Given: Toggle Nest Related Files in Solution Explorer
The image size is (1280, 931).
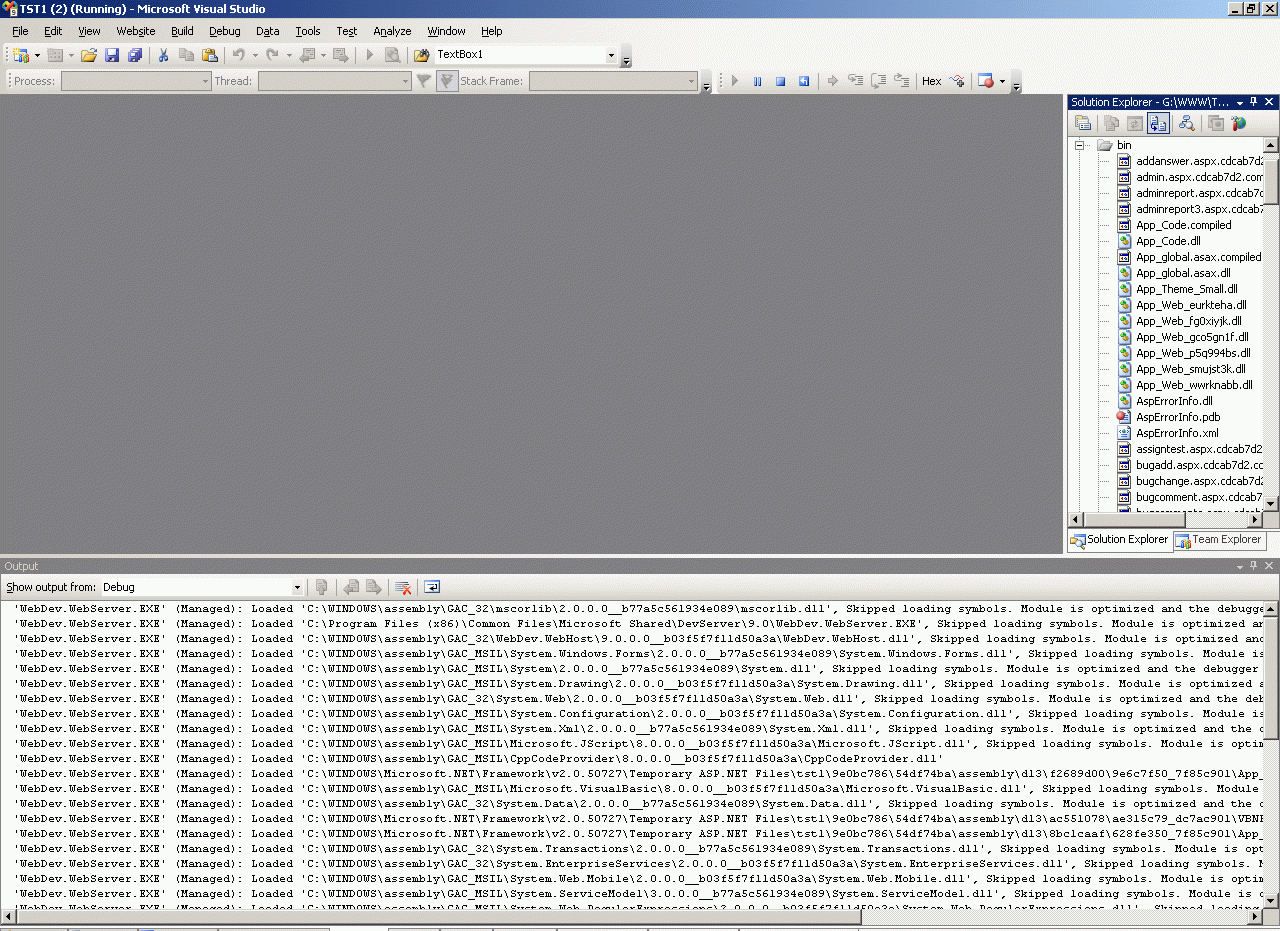Looking at the screenshot, I should click(1159, 123).
